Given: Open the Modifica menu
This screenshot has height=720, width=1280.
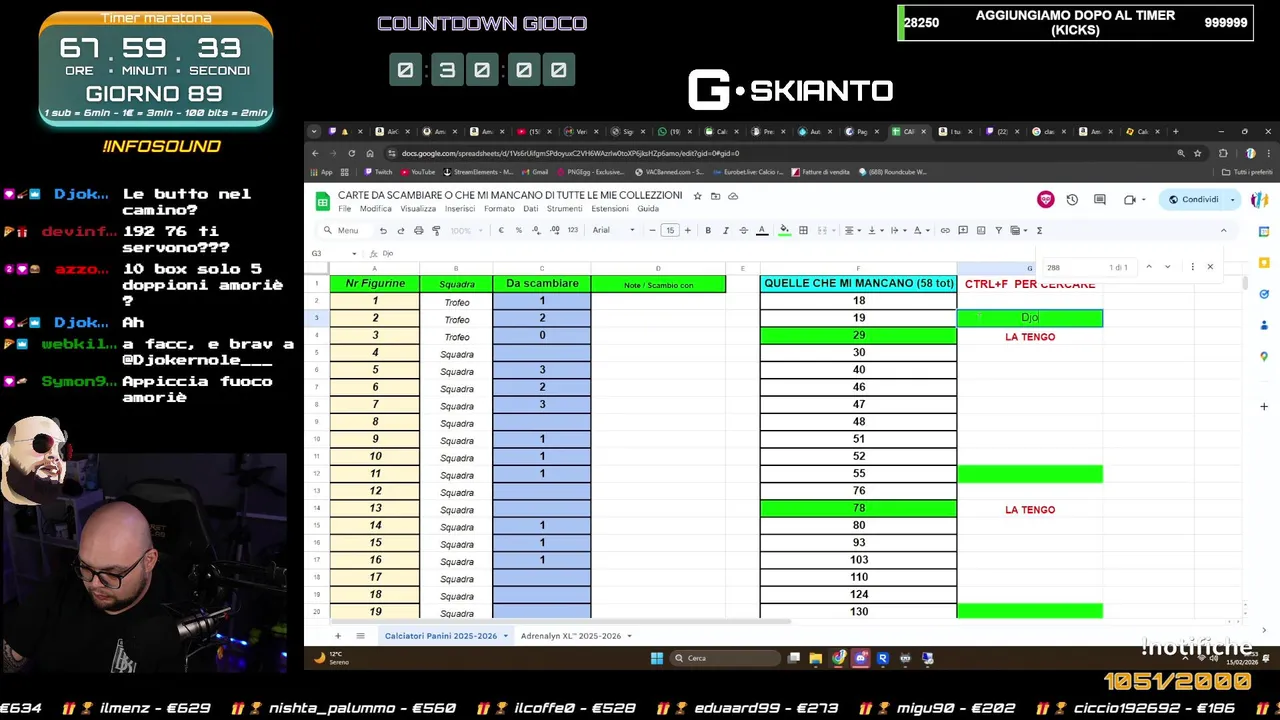Looking at the screenshot, I should tap(376, 209).
